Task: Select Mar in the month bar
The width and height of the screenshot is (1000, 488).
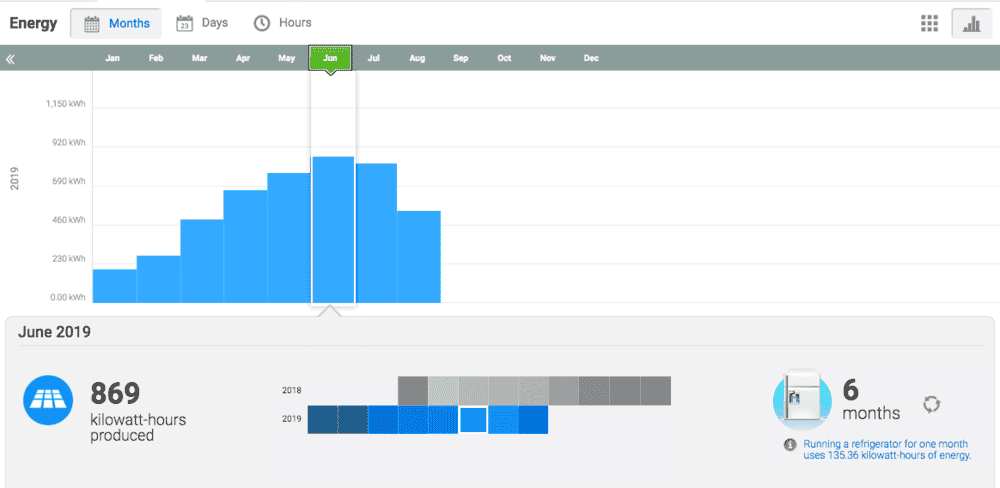Action: (200, 58)
